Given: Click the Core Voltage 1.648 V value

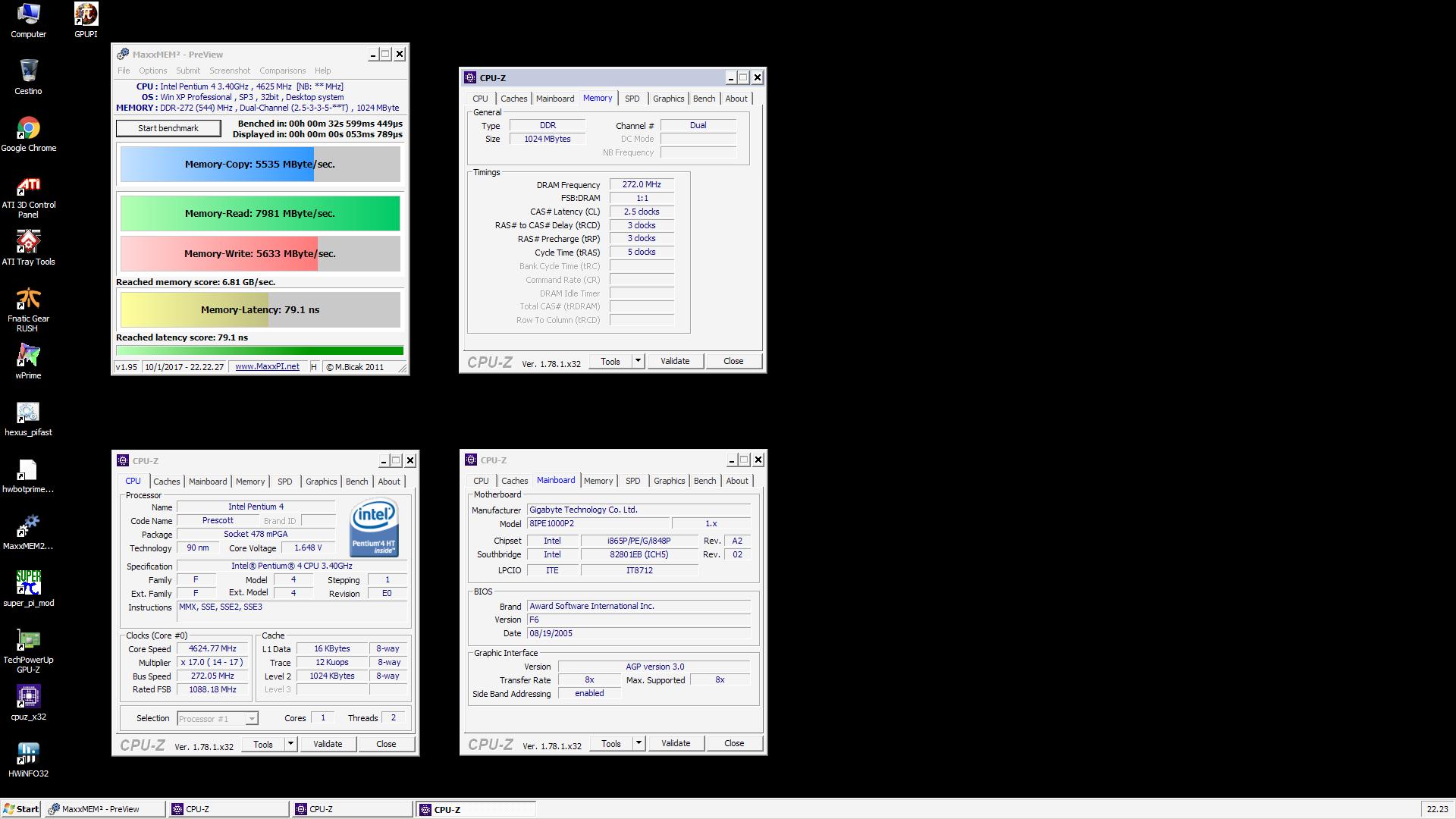Looking at the screenshot, I should point(308,548).
